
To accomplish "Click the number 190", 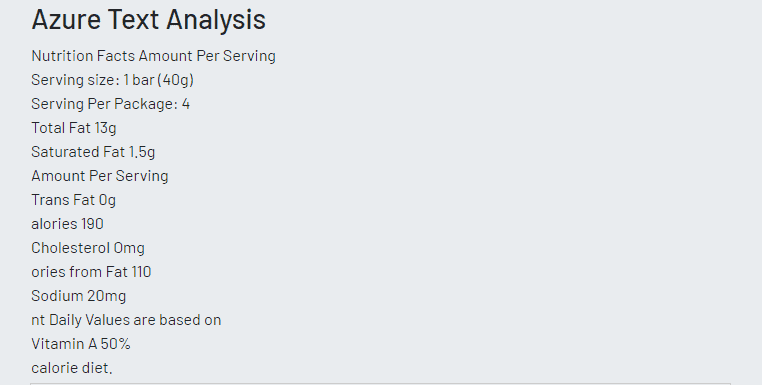I will click(92, 224).
